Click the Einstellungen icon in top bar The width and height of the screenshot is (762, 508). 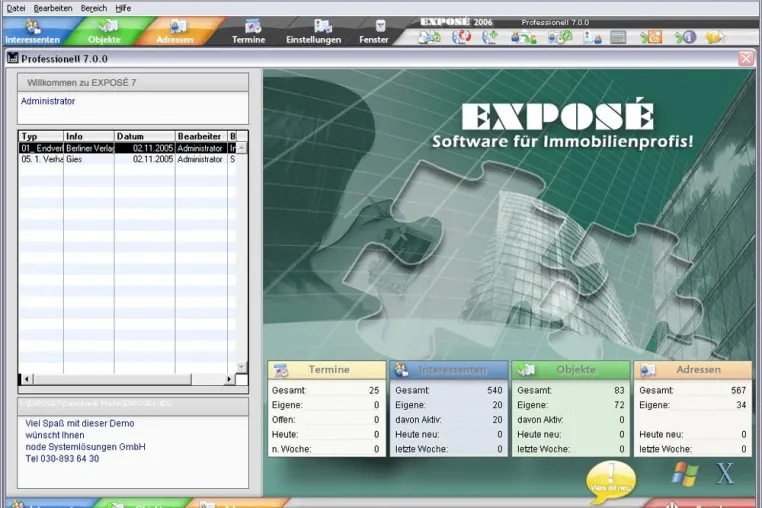(322, 26)
